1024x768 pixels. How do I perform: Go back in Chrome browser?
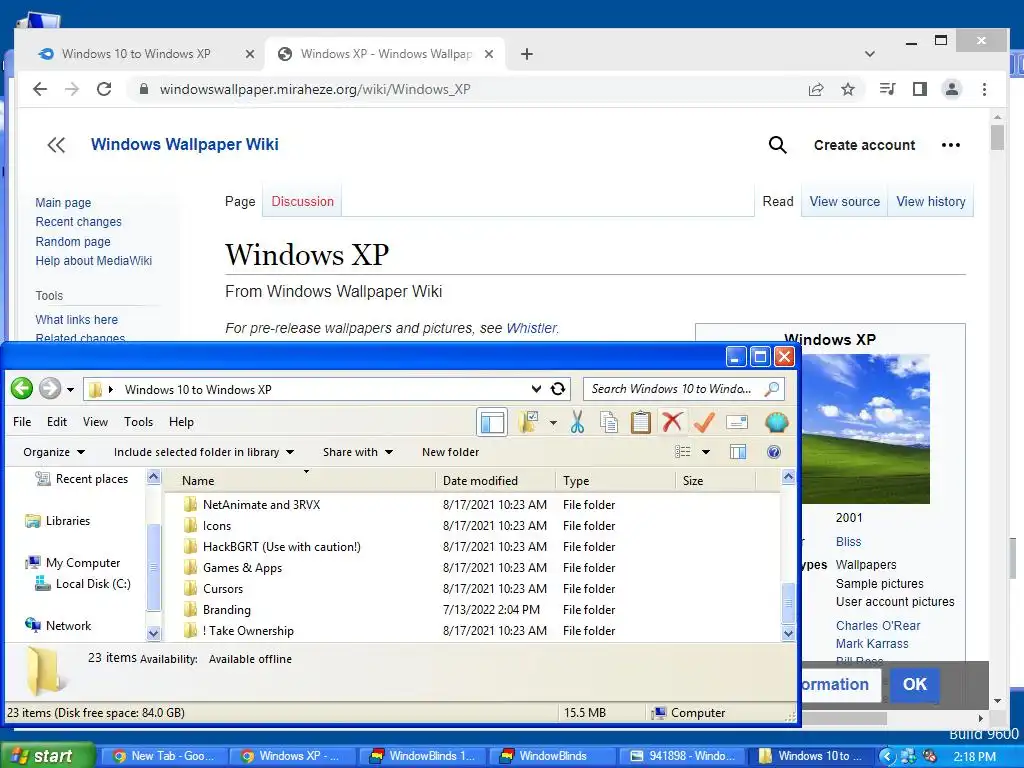tap(40, 89)
